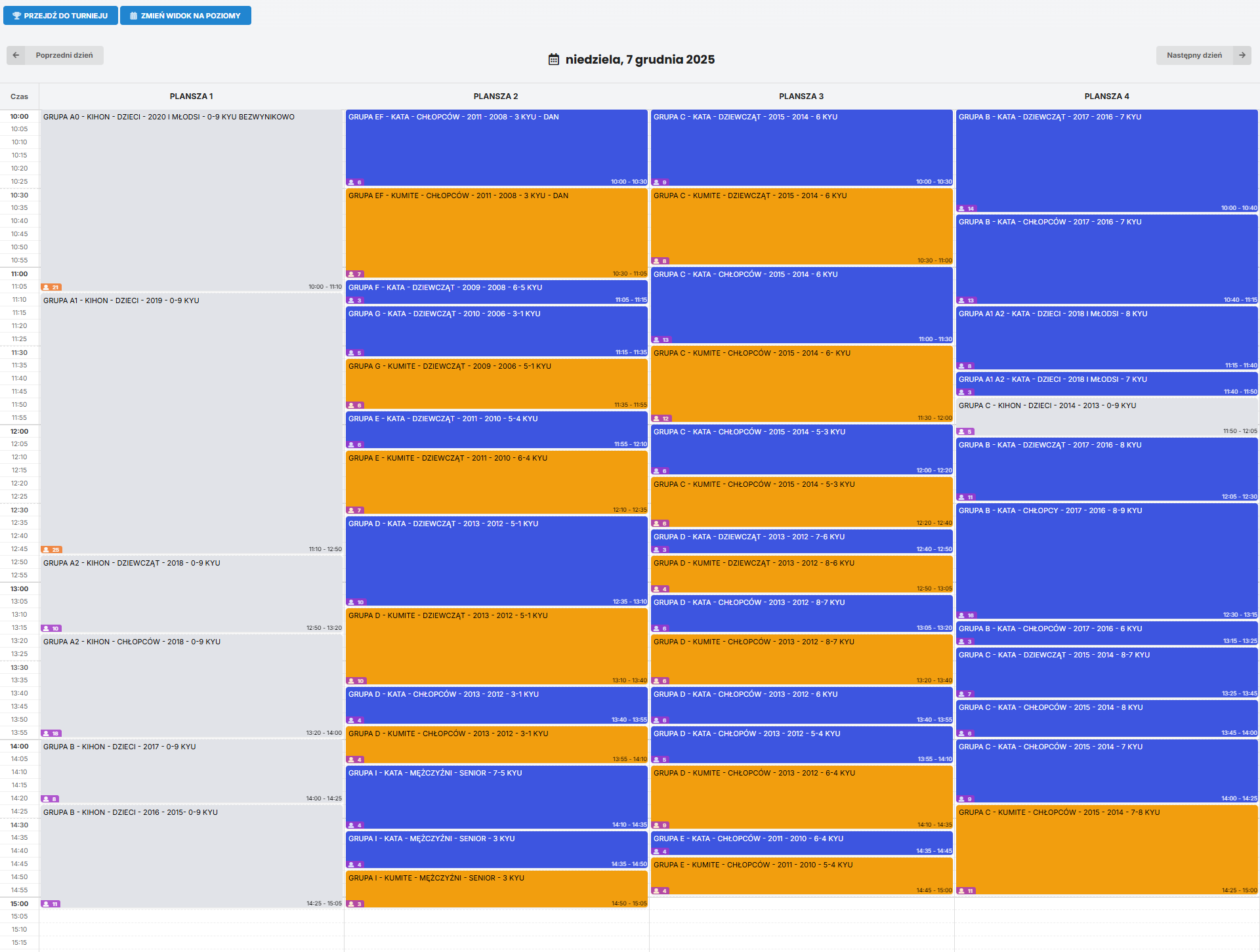The width and height of the screenshot is (1260, 952).
Task: Select GRUPA I KATA MĘŻCZYŹNI SENIOR 7-5 KYU
Action: tap(497, 797)
